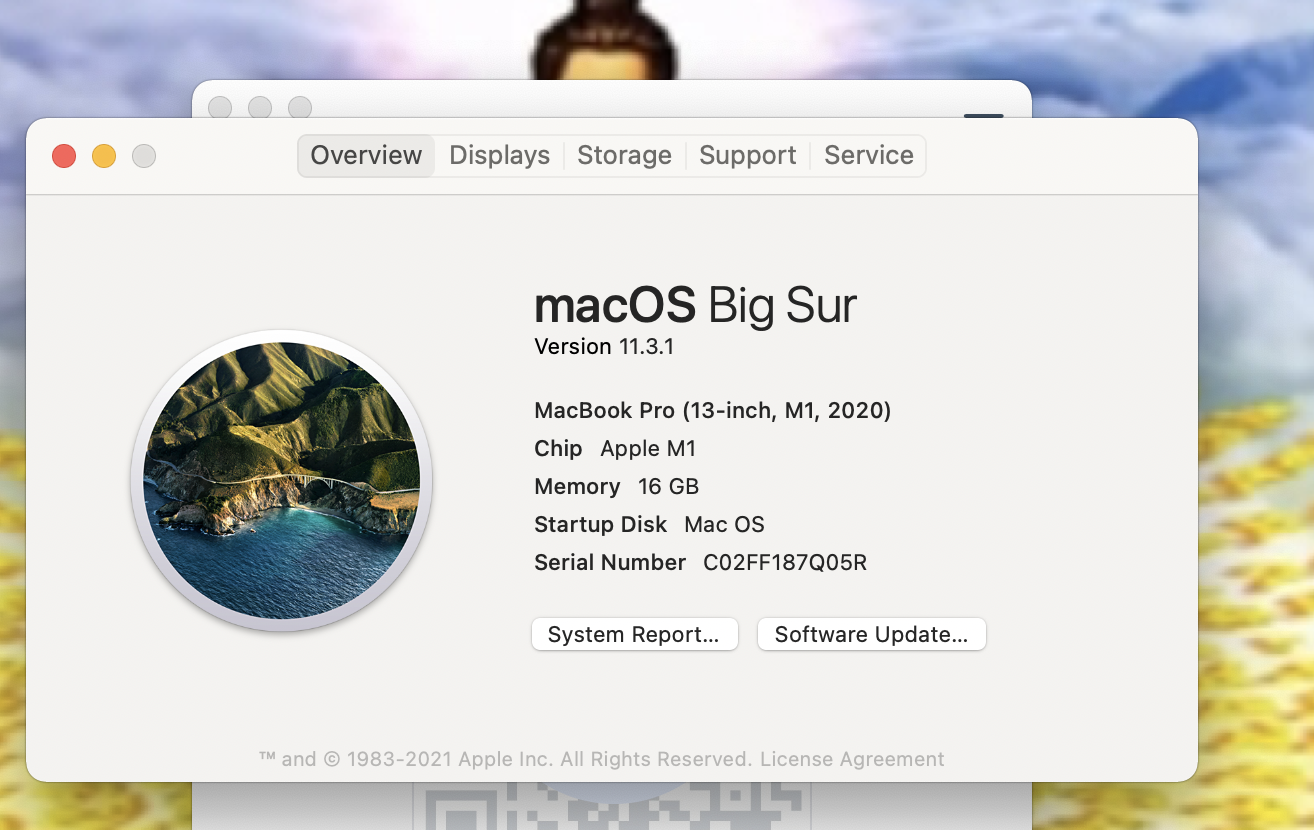Go to the Support tab

(747, 156)
